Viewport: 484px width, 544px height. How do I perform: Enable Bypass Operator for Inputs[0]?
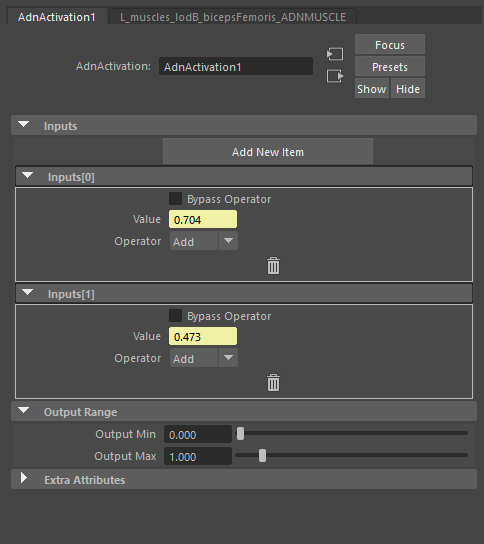click(x=175, y=199)
